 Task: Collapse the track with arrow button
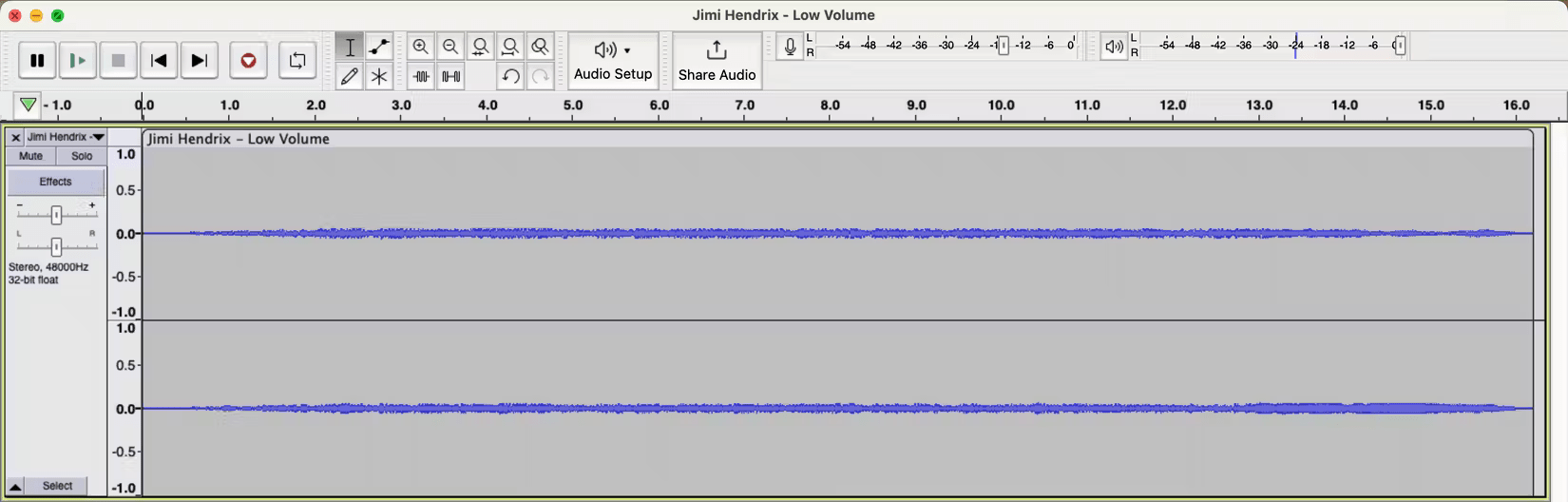tap(15, 486)
